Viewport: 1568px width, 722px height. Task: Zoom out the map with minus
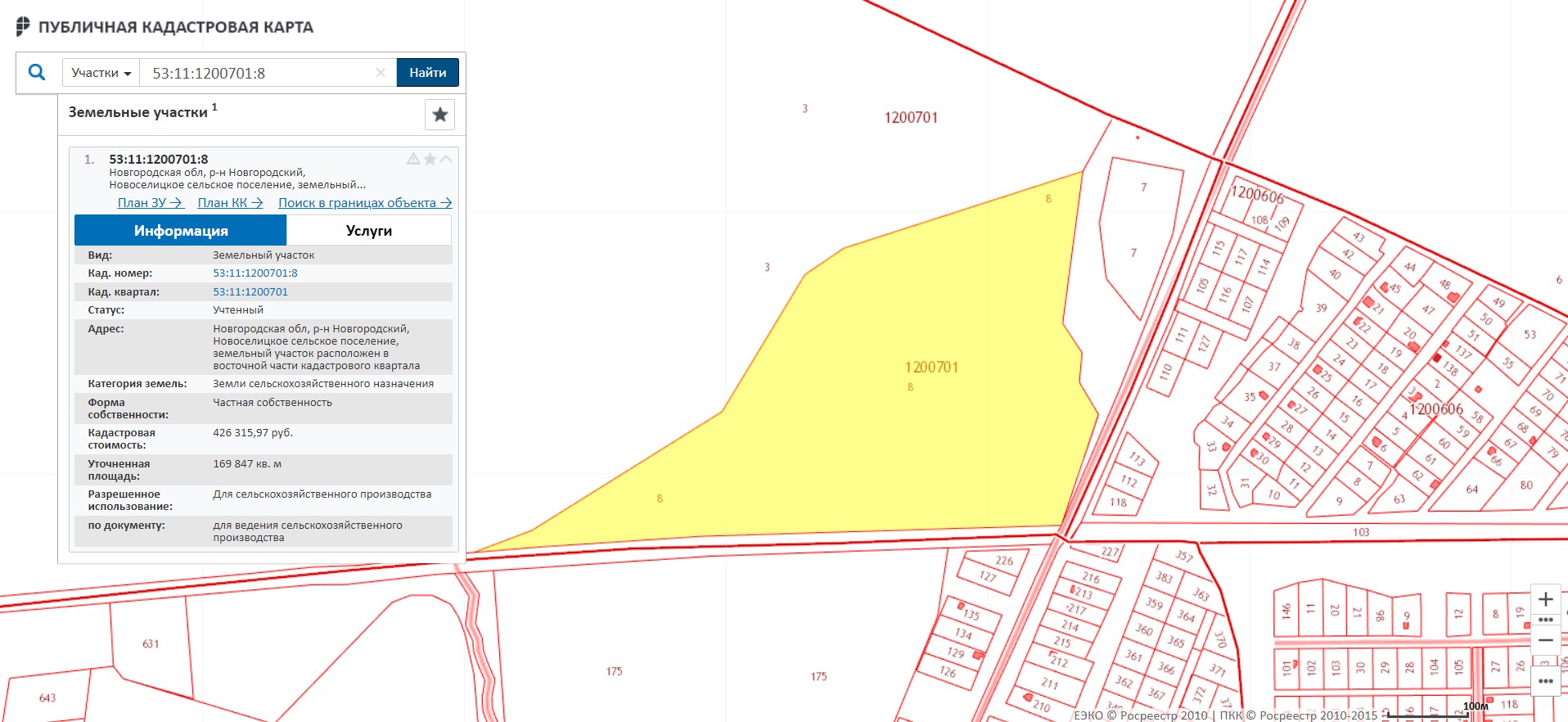click(1545, 640)
